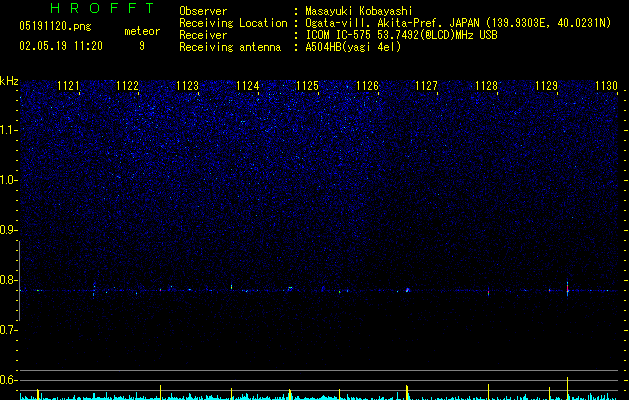Viewport: 629px width, 400px height.
Task: Select the filename 05191120.png
Action: pos(55,26)
